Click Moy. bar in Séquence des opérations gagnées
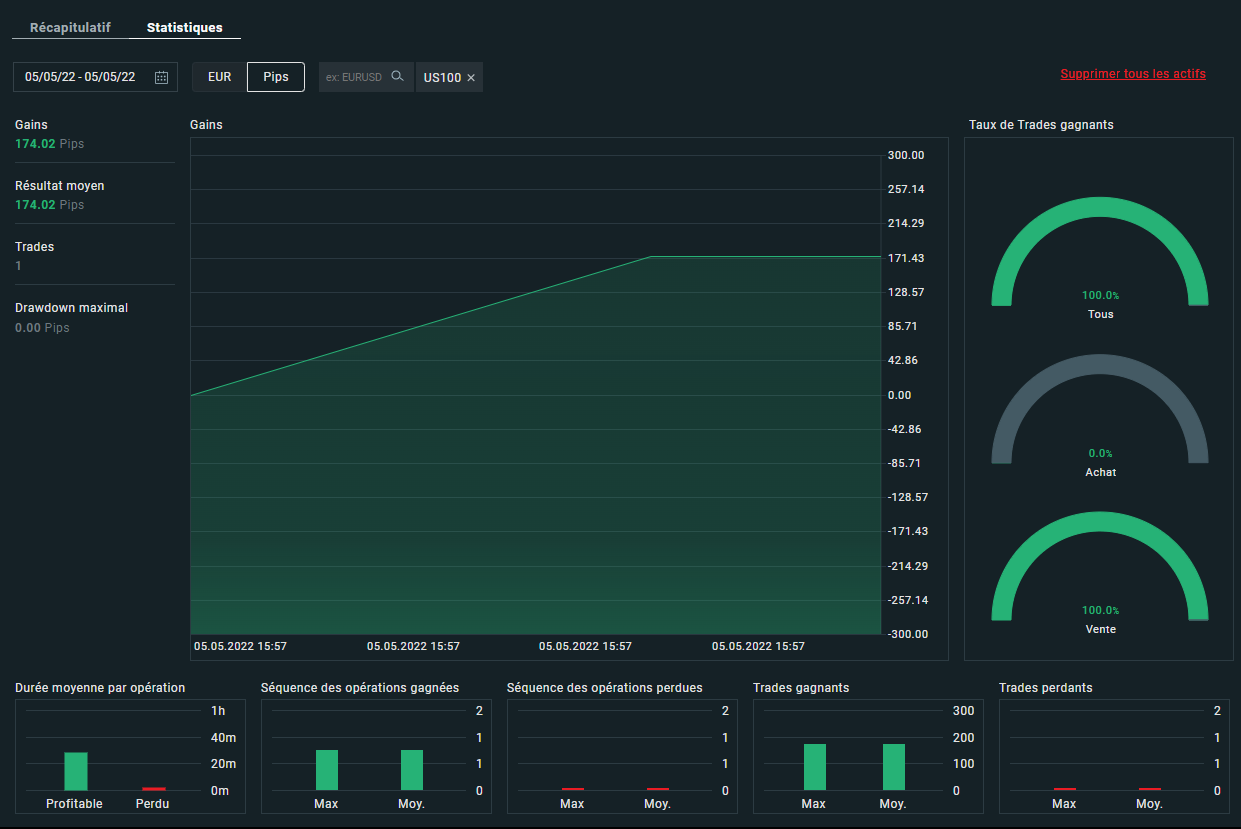The width and height of the screenshot is (1241, 829). (412, 770)
